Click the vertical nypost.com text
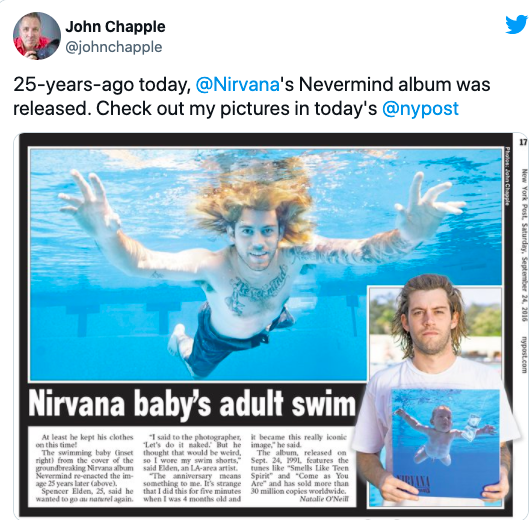530x520 pixels. pyautogui.click(x=524, y=355)
